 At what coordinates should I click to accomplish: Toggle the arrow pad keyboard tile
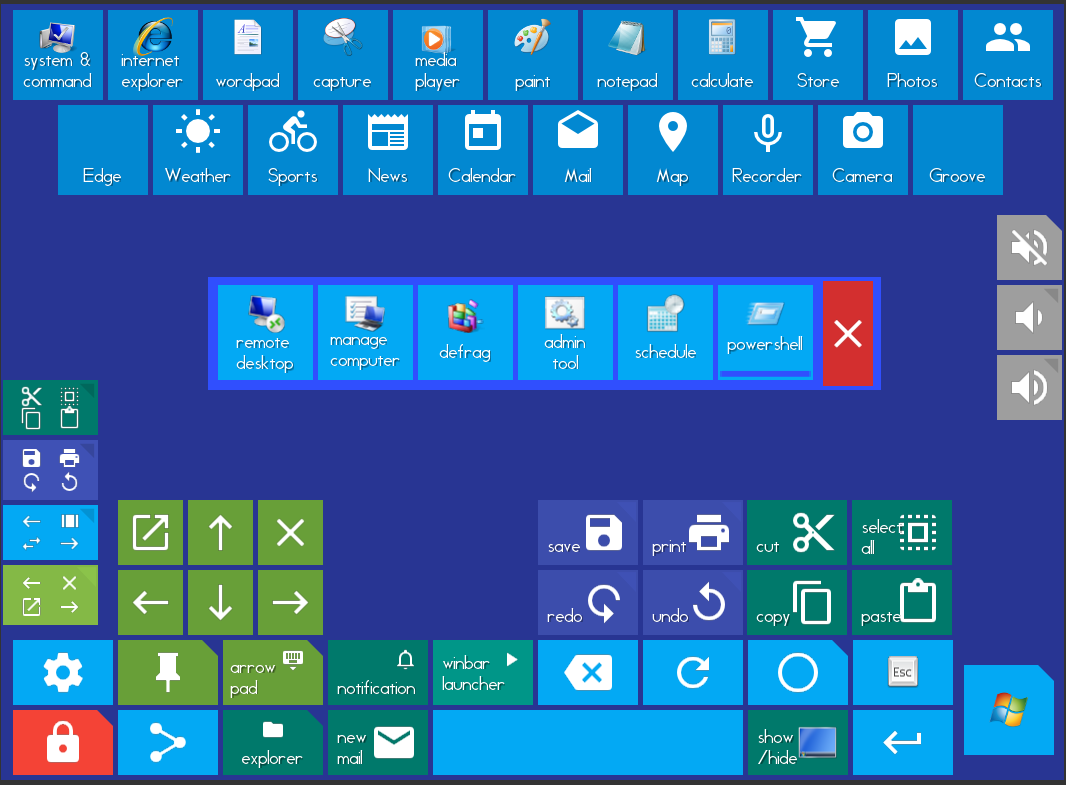point(273,672)
